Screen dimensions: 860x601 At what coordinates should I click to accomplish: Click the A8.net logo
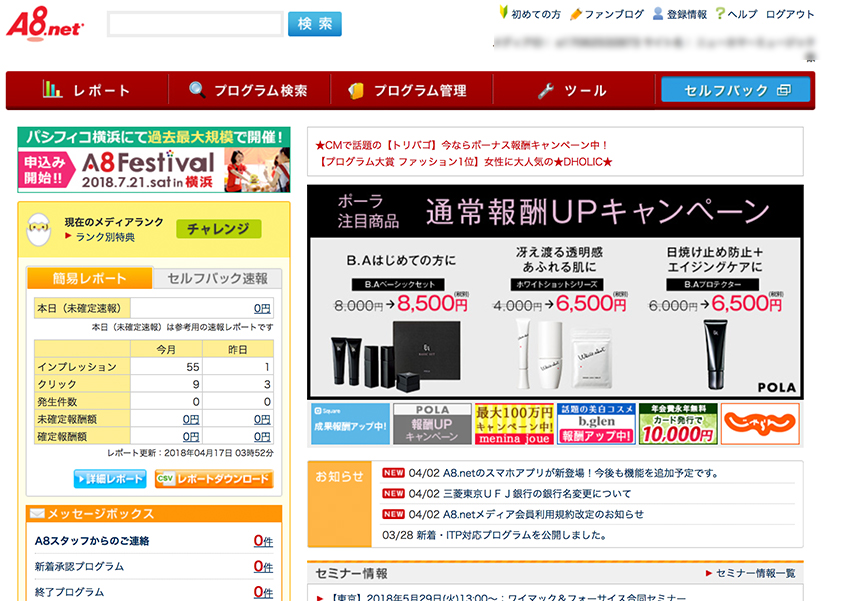(x=45, y=24)
